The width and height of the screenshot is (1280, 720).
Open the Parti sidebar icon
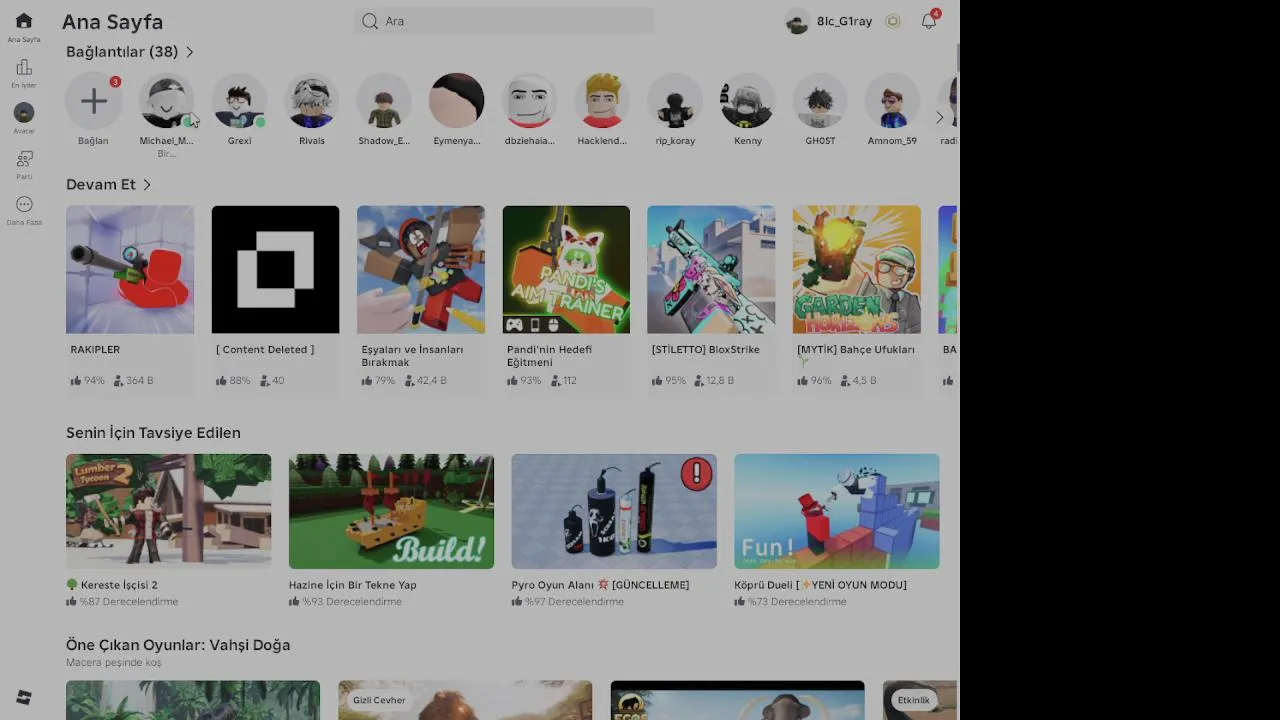point(24,159)
